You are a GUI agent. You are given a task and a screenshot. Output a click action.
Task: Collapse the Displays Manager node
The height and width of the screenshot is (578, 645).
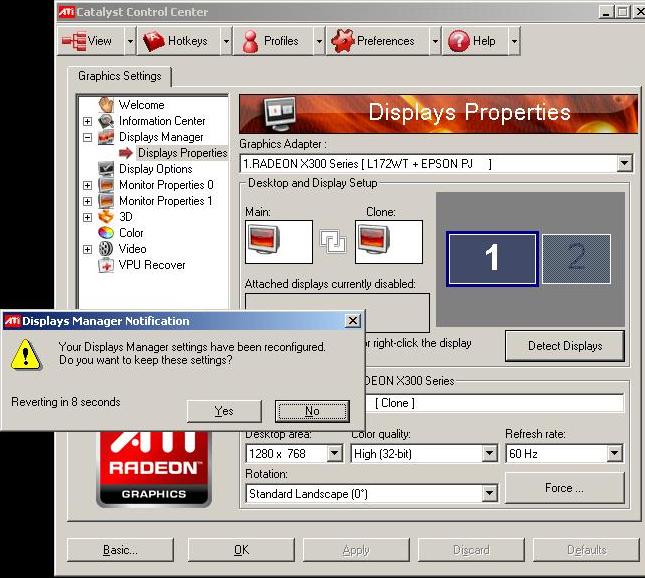pyautogui.click(x=87, y=137)
